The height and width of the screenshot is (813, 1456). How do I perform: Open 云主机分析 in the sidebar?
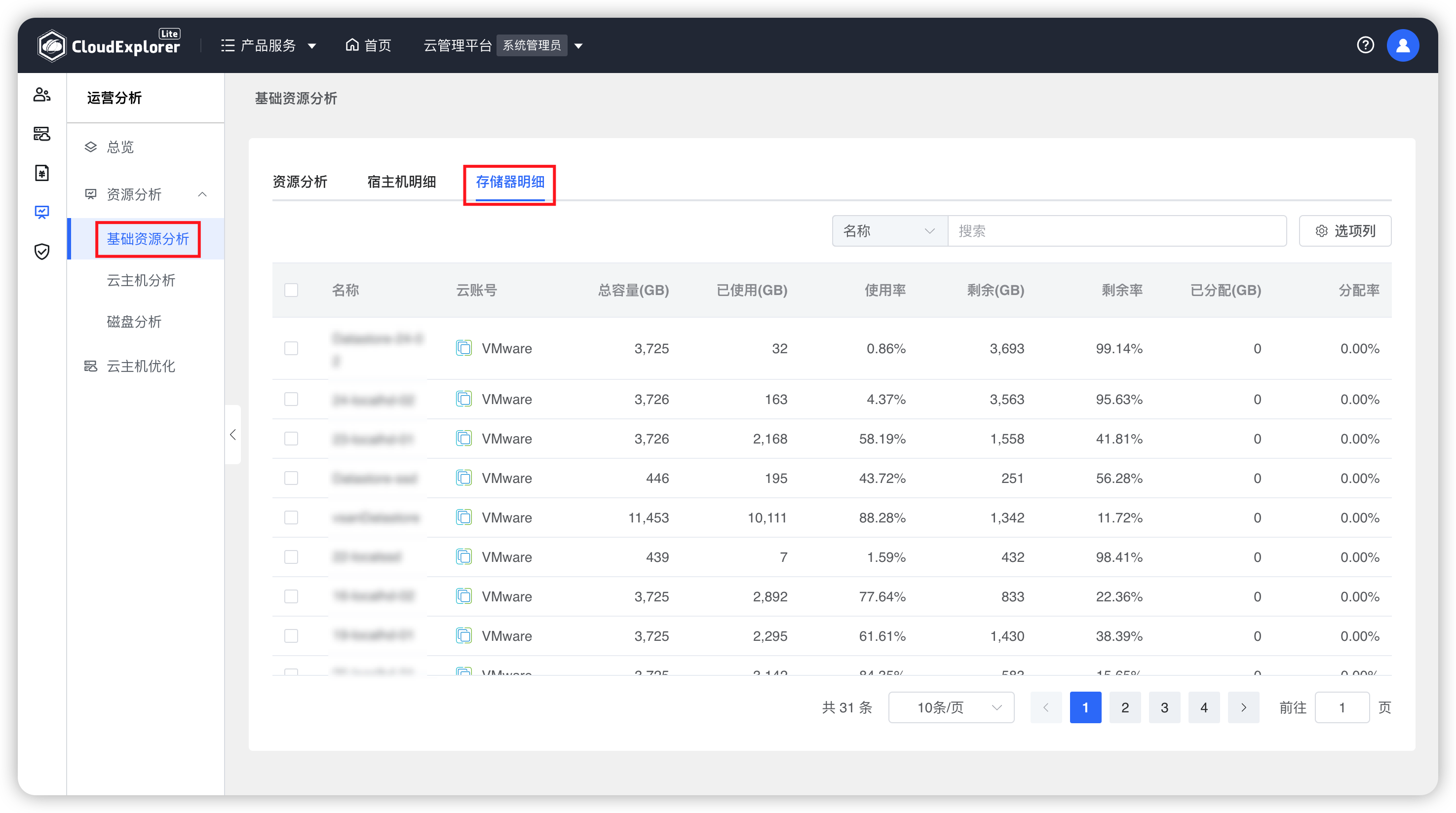[x=141, y=280]
